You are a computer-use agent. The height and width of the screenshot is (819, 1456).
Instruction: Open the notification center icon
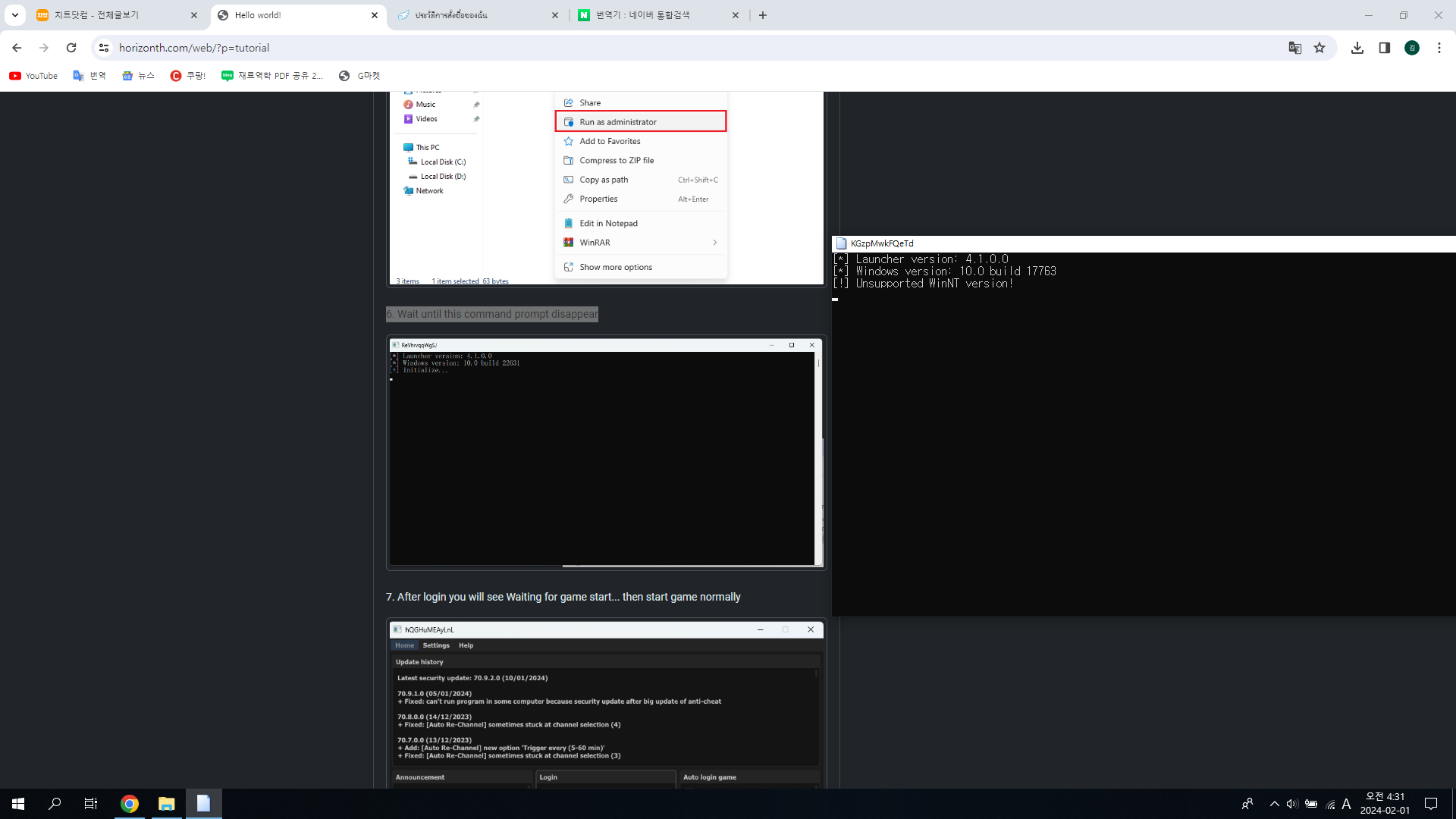[1431, 804]
